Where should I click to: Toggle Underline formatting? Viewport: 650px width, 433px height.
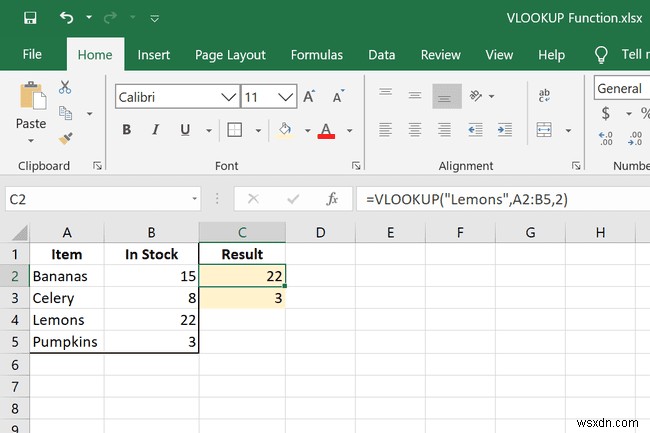pyautogui.click(x=185, y=130)
